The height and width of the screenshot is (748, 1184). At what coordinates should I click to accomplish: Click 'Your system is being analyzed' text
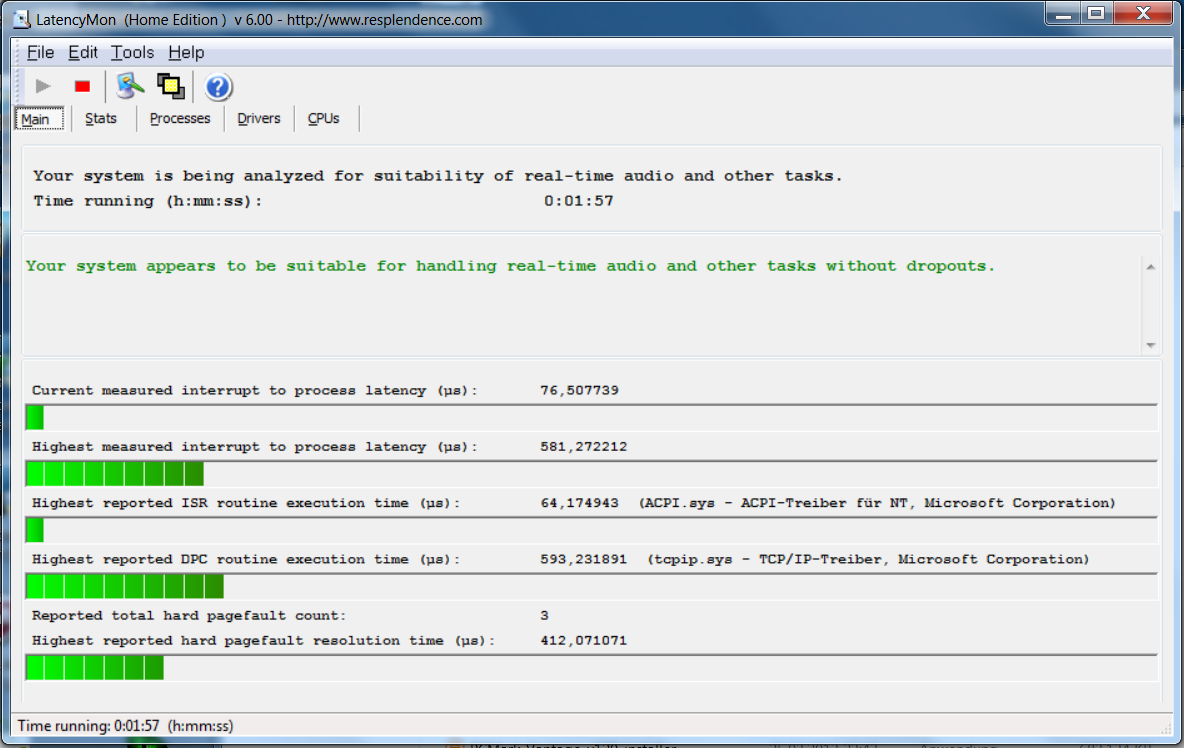click(437, 176)
